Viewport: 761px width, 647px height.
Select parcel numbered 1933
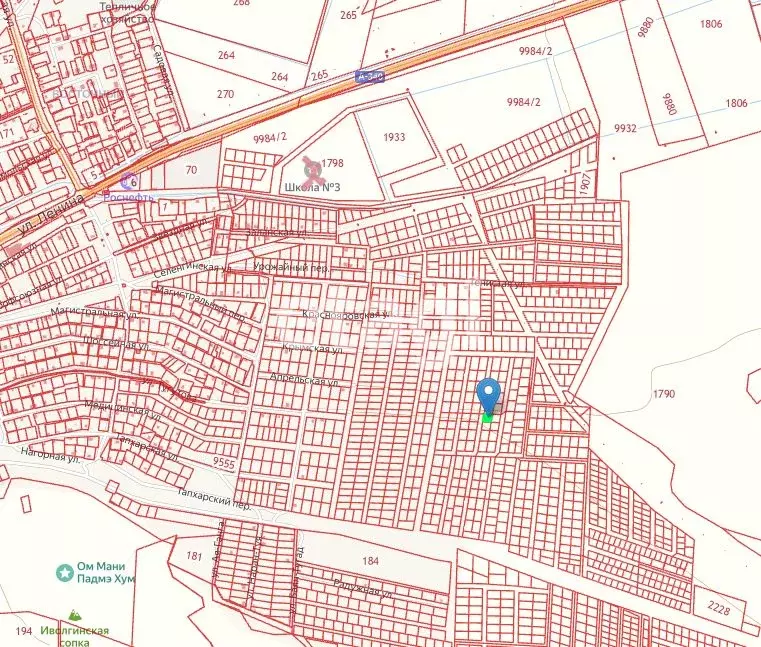click(394, 137)
